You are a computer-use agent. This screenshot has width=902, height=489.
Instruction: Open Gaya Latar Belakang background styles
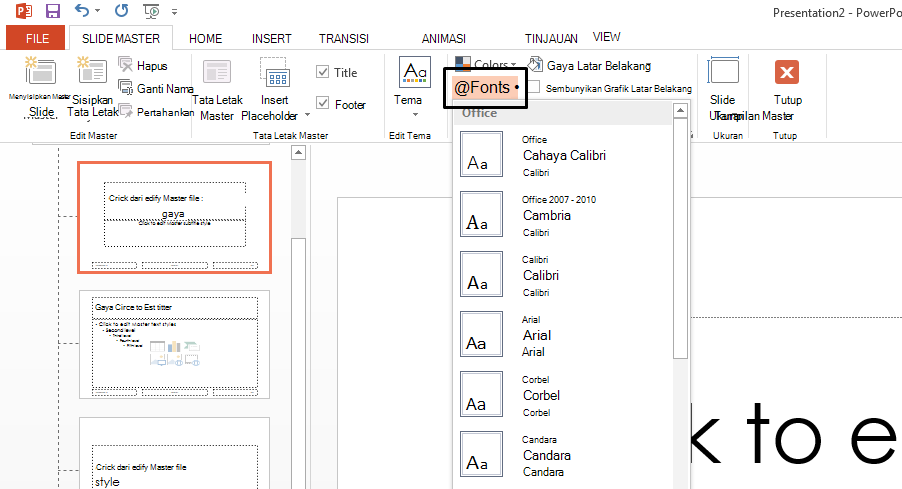[x=590, y=66]
